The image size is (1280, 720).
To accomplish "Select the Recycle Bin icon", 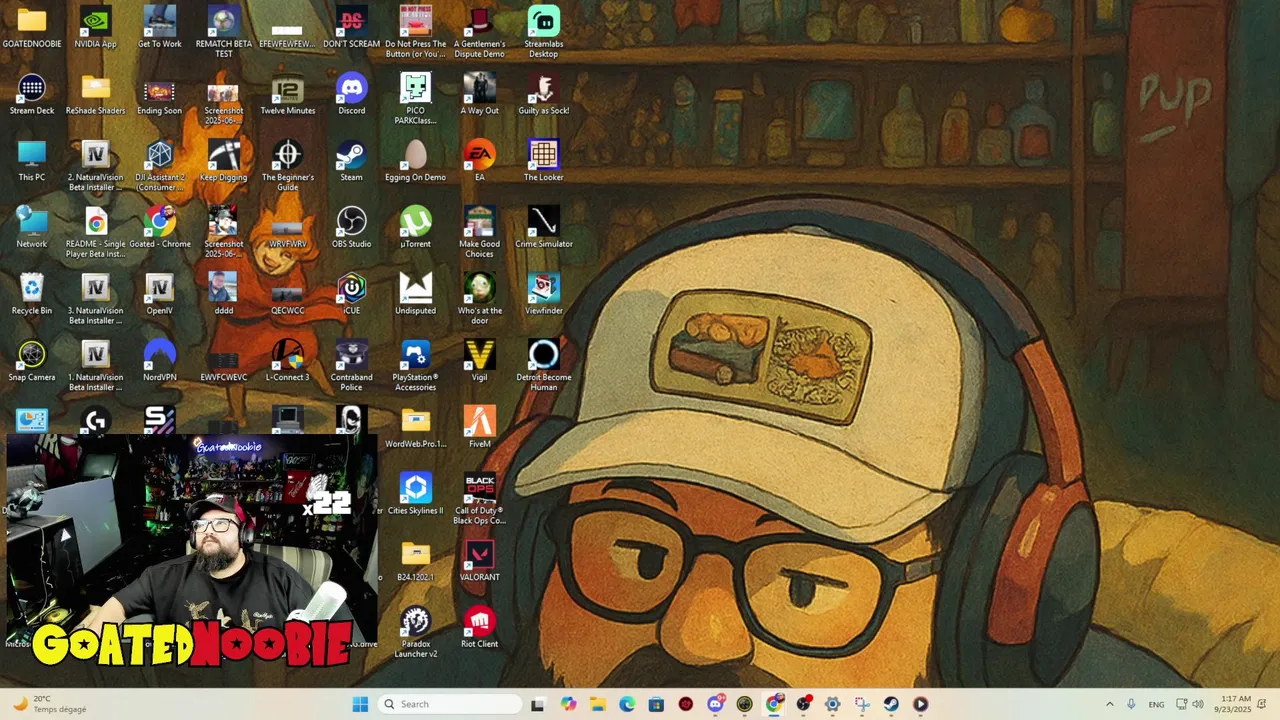I will pyautogui.click(x=32, y=295).
